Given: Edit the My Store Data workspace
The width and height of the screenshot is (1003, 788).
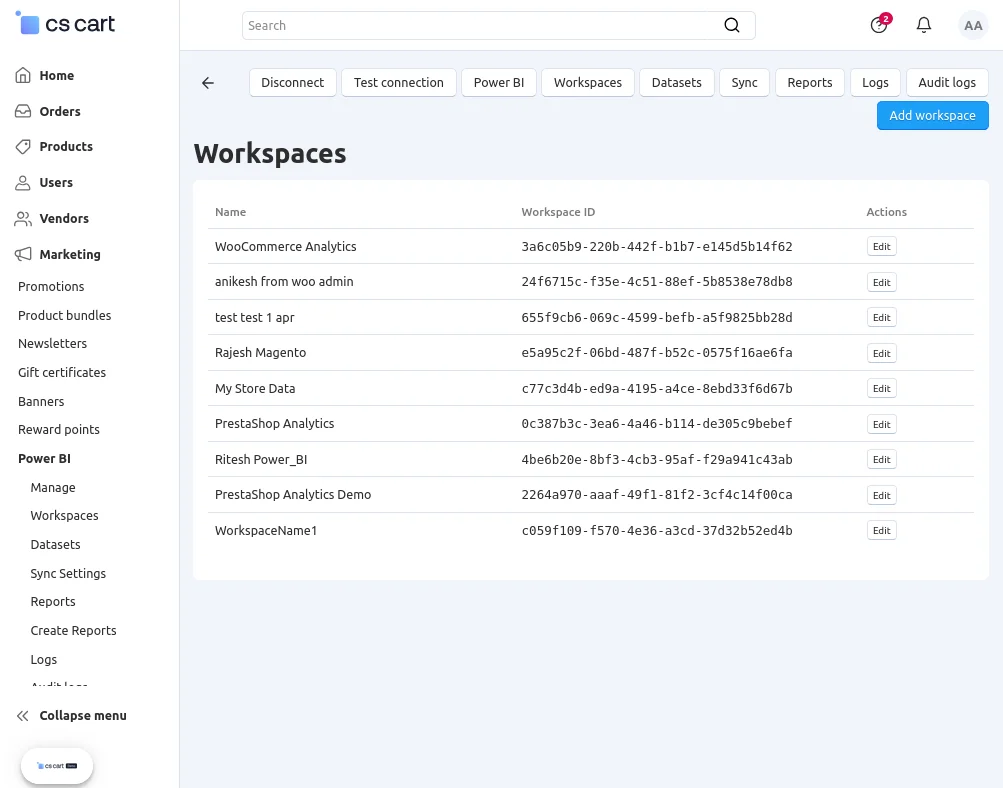Looking at the screenshot, I should (881, 388).
